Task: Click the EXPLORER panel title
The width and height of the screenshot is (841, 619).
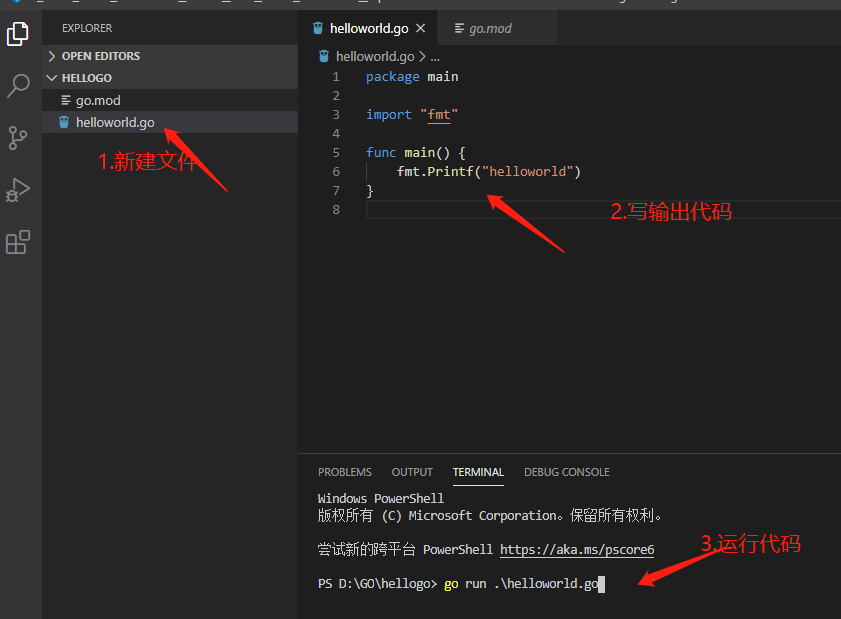Action: [x=87, y=28]
